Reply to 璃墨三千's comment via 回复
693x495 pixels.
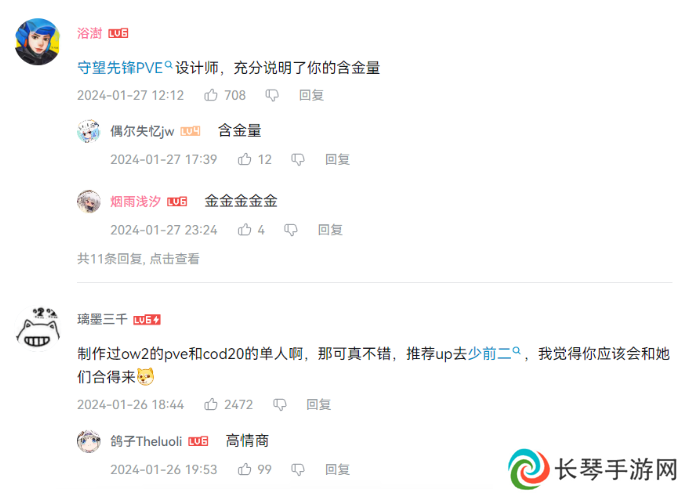point(319,404)
